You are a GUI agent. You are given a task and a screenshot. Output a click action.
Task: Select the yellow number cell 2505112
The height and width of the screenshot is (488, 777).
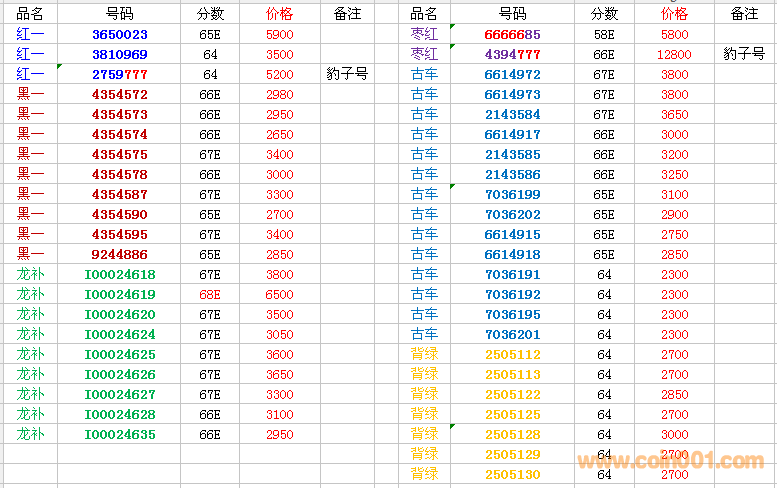(512, 354)
